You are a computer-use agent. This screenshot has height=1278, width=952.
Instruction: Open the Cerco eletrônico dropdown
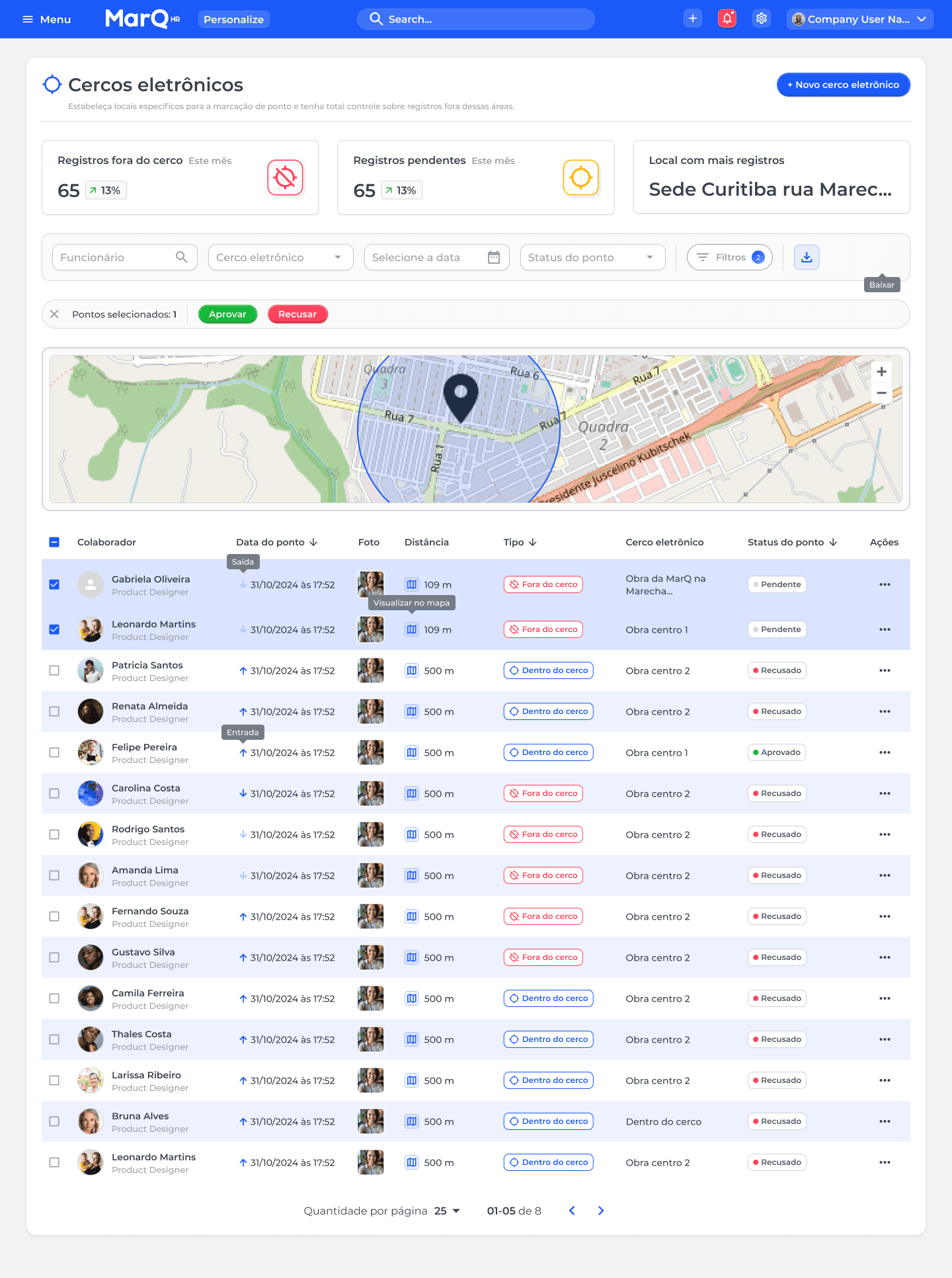tap(281, 257)
